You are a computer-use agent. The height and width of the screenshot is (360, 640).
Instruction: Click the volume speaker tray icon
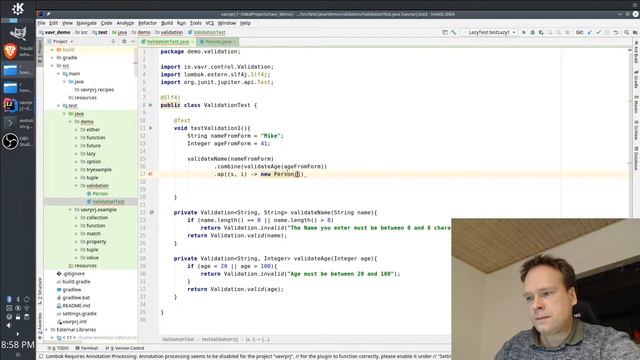click(x=9, y=325)
